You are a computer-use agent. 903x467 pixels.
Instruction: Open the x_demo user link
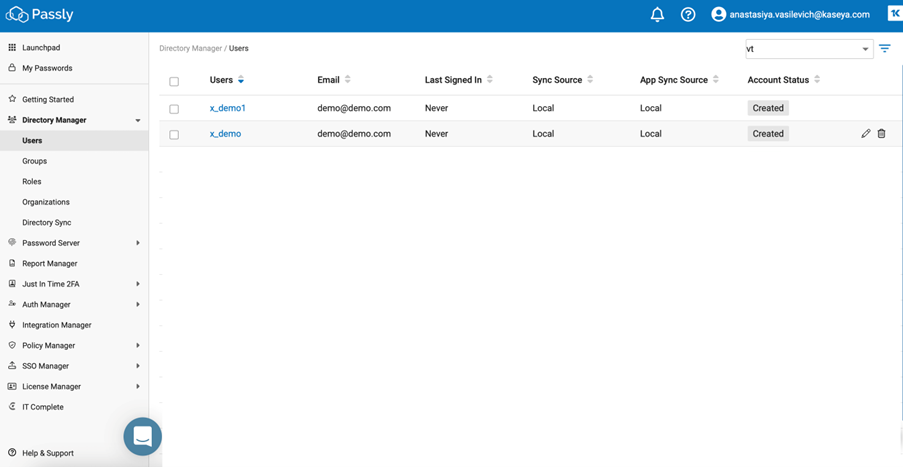click(x=225, y=134)
